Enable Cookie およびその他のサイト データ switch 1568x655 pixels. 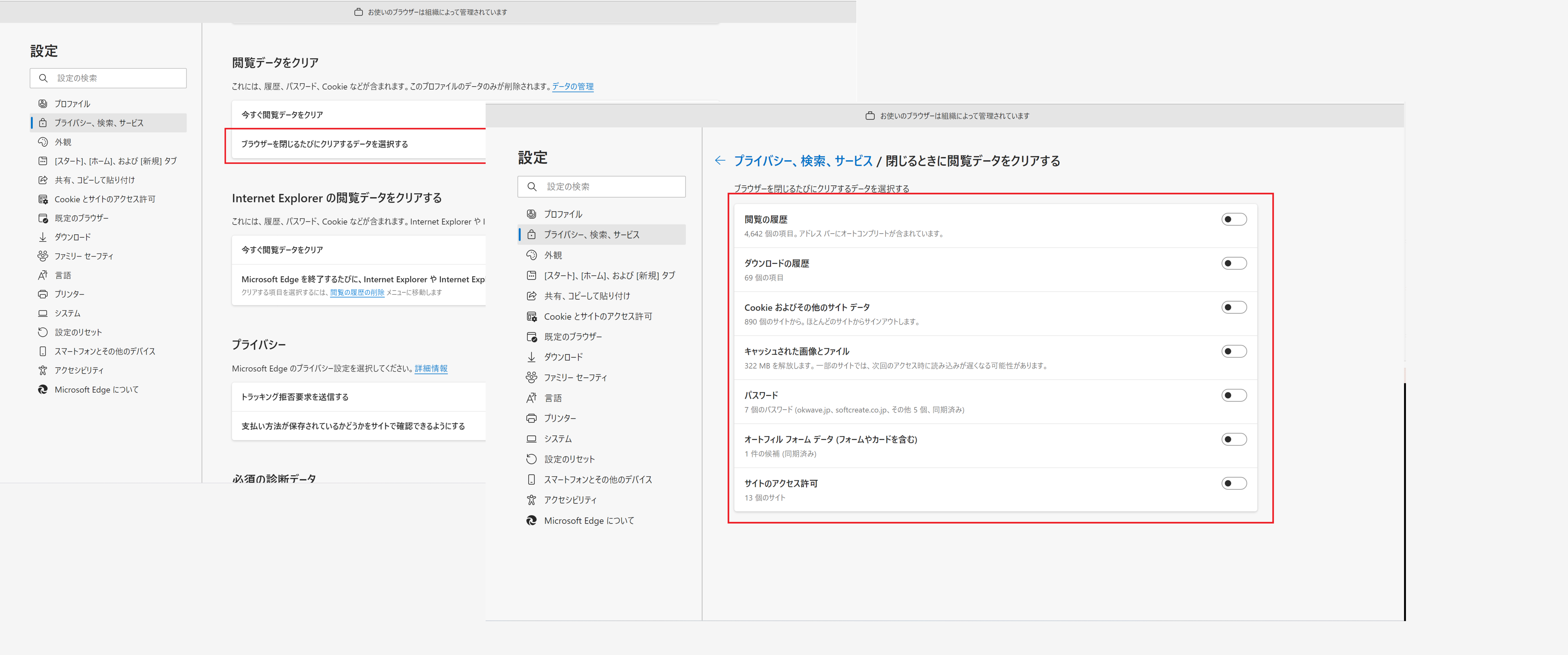(1234, 307)
